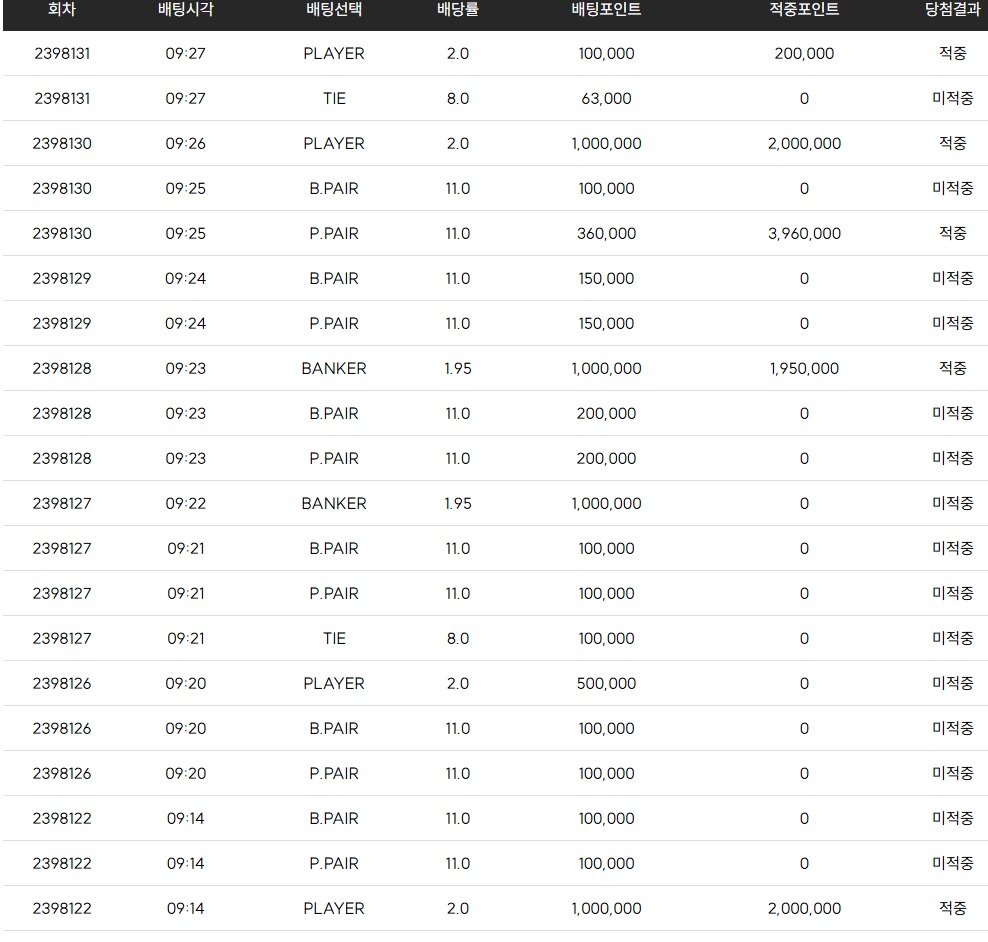This screenshot has width=988, height=942.
Task: Select the 배팅선택 column header
Action: (334, 9)
